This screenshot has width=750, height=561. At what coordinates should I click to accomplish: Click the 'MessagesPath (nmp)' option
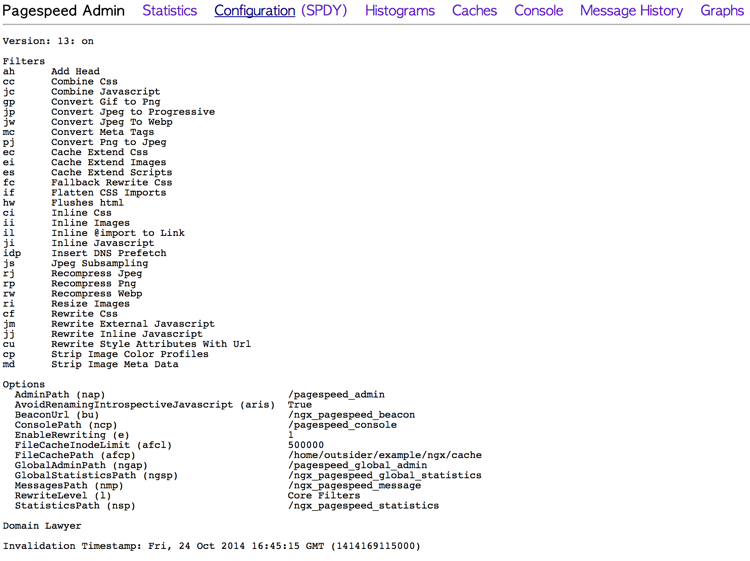tap(69, 485)
